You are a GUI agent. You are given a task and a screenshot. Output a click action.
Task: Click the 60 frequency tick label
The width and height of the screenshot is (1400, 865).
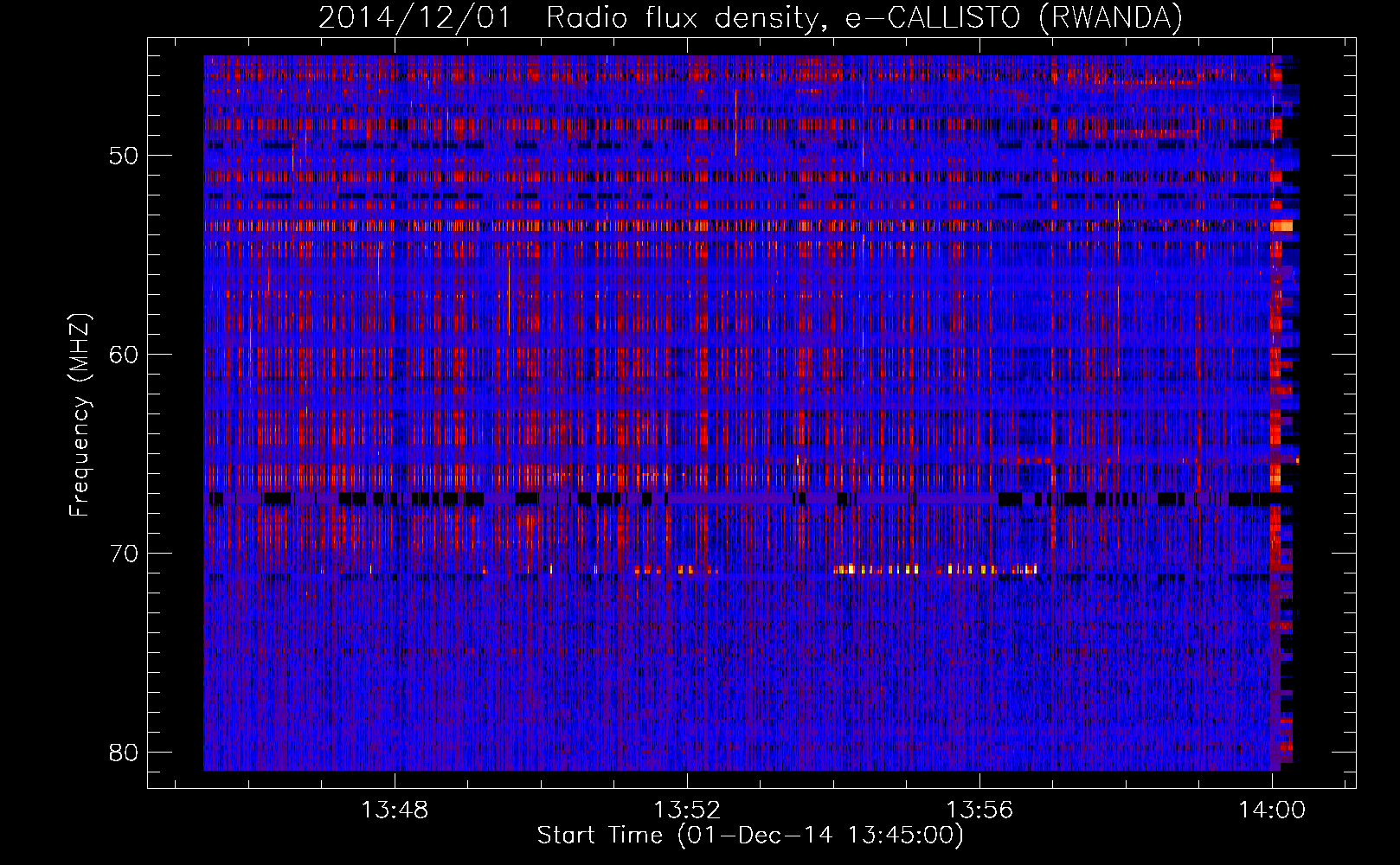tap(124, 355)
